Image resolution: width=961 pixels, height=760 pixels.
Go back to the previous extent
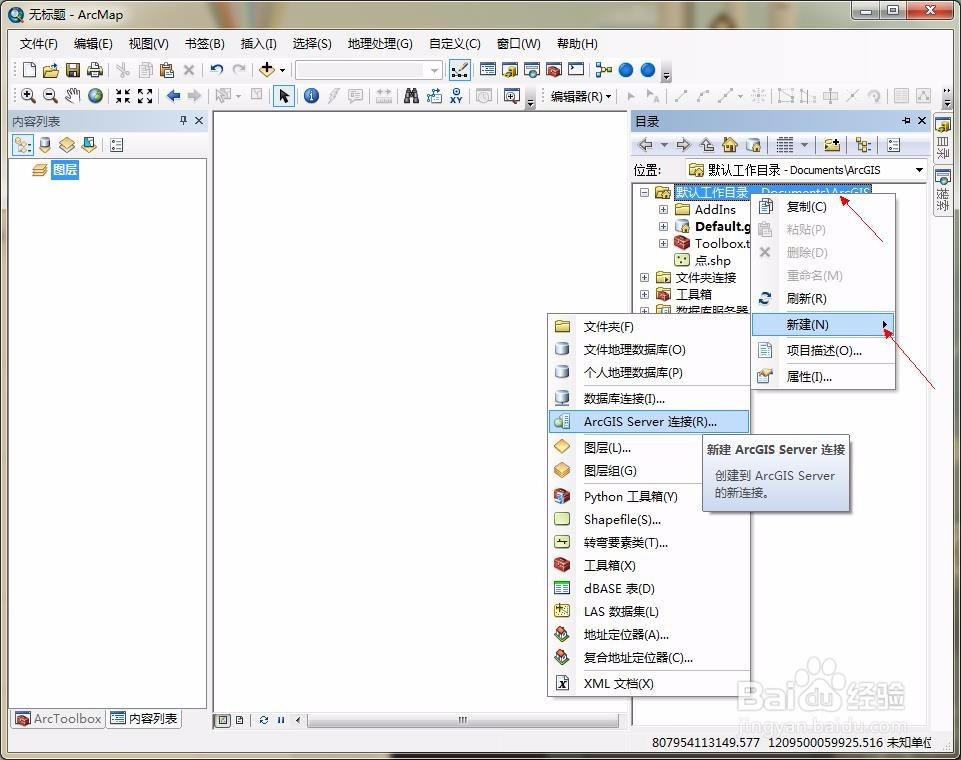click(173, 96)
